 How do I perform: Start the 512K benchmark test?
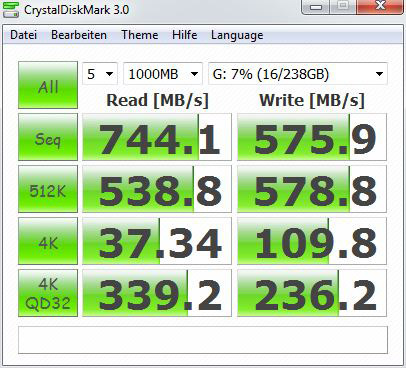click(48, 189)
